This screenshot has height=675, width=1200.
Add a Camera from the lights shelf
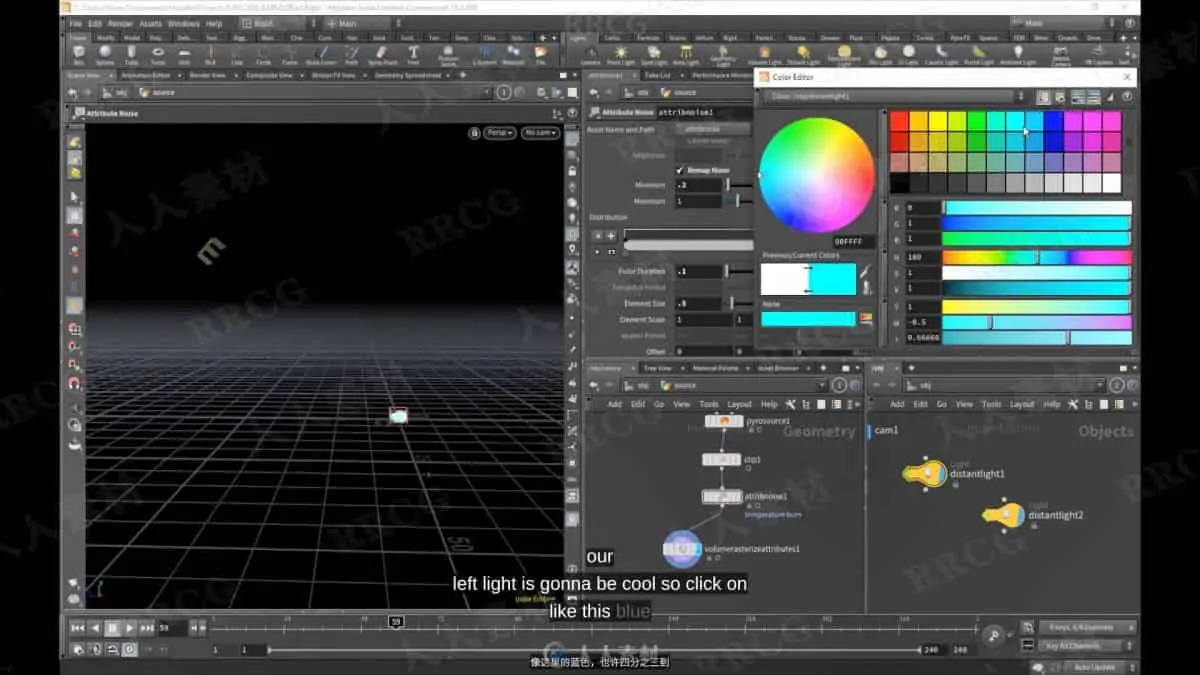point(590,54)
